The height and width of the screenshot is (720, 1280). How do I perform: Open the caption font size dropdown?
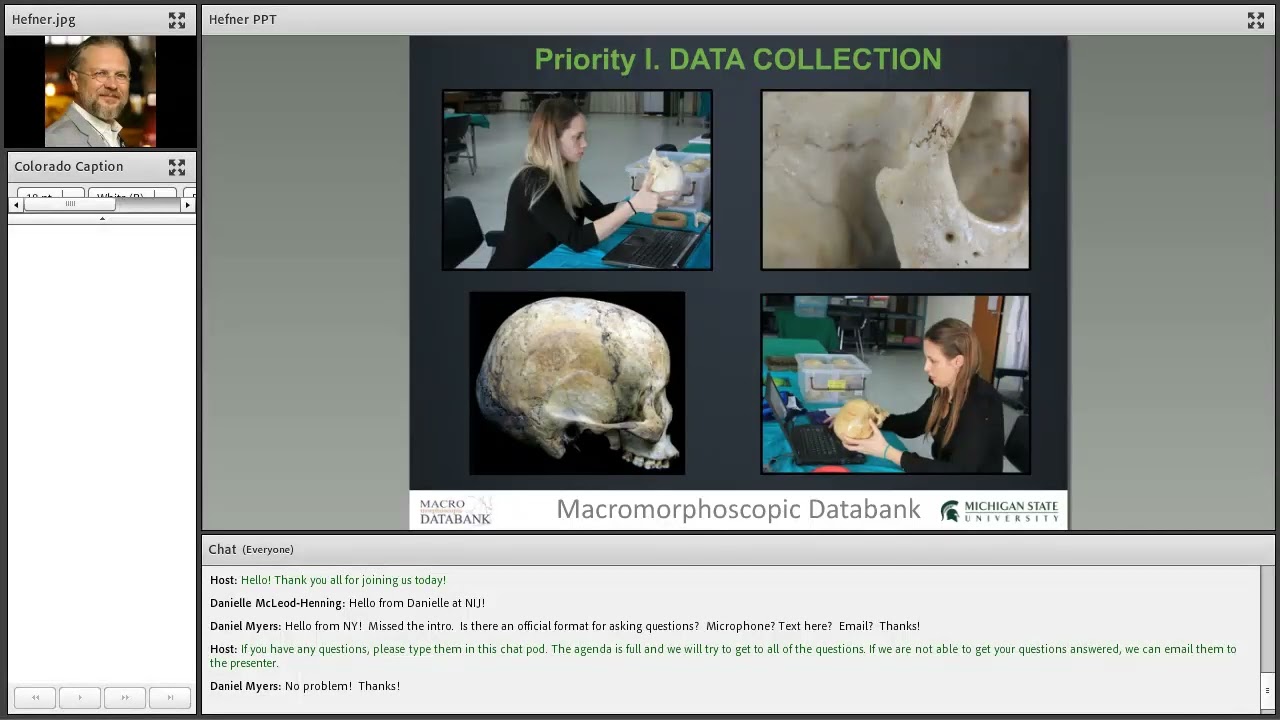click(50, 193)
